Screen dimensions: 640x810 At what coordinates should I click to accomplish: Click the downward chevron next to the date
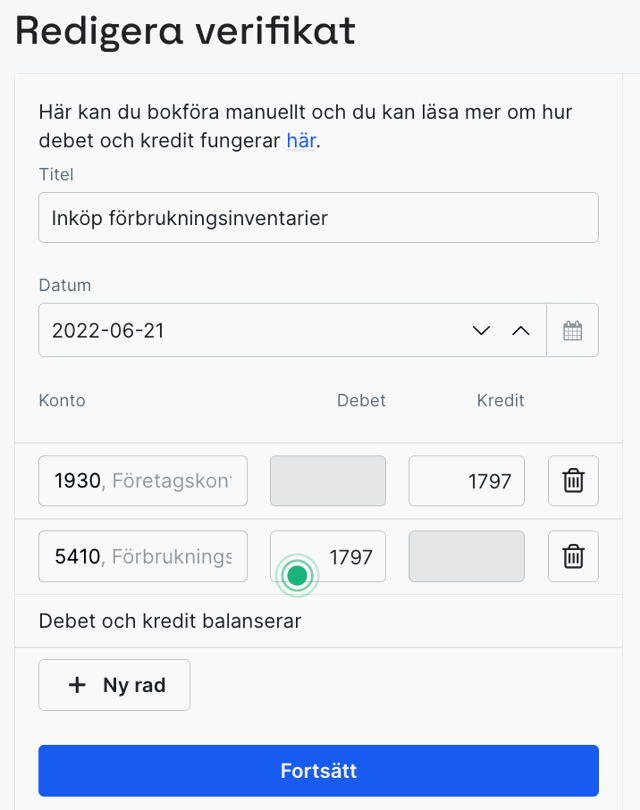click(x=481, y=330)
